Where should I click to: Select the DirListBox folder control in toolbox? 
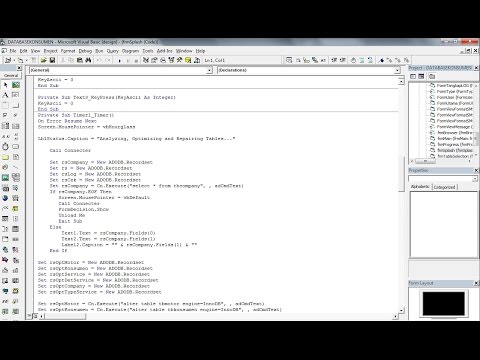tap(5, 157)
